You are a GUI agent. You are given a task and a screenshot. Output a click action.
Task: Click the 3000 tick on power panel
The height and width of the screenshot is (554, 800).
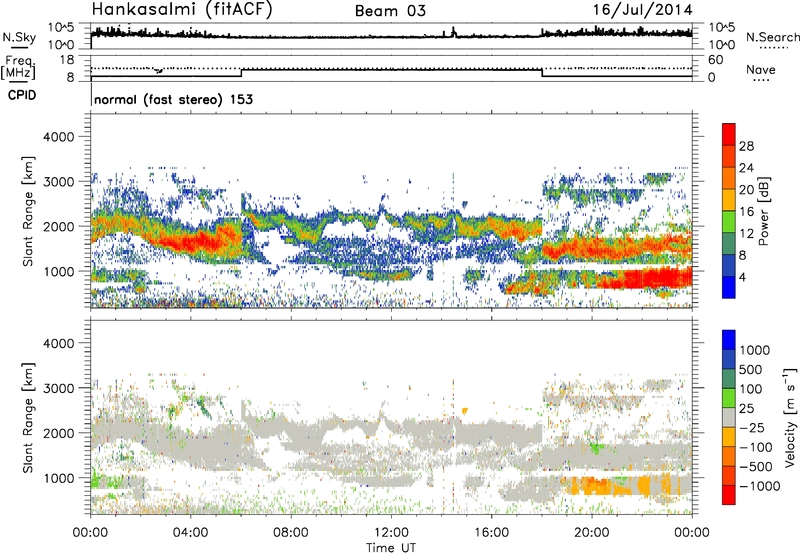(59, 182)
